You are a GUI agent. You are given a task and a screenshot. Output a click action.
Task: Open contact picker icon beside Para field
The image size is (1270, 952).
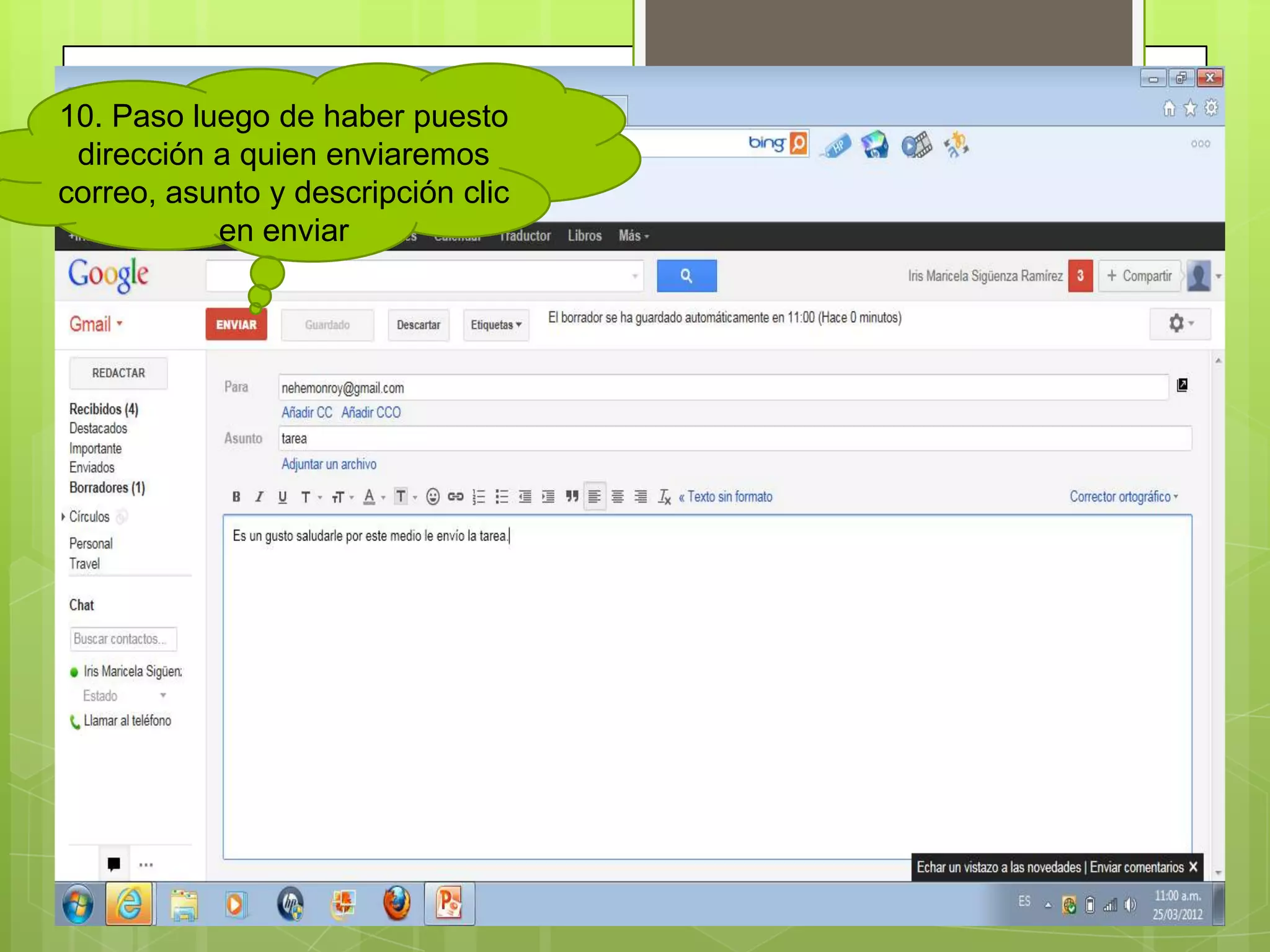(1182, 386)
